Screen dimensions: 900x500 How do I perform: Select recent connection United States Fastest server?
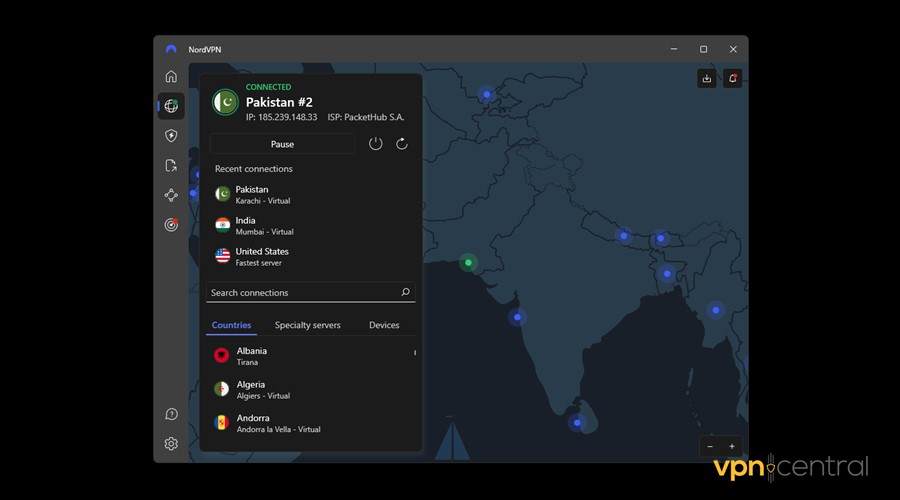click(x=311, y=257)
